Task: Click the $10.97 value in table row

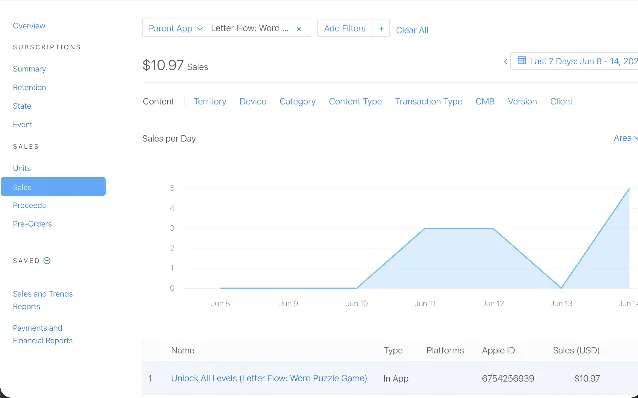Action: pyautogui.click(x=587, y=378)
